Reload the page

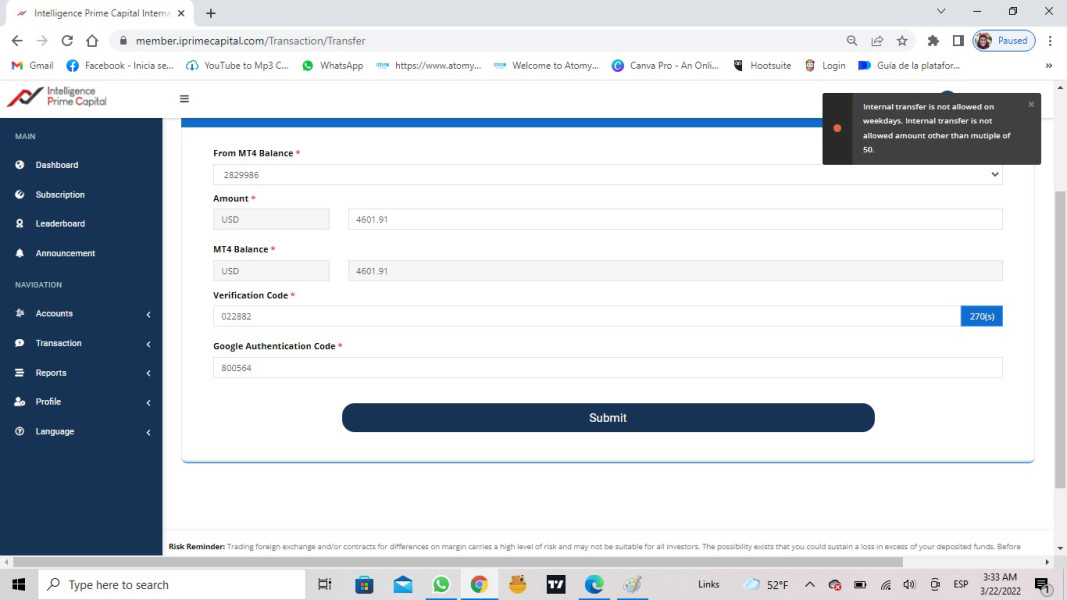[67, 41]
